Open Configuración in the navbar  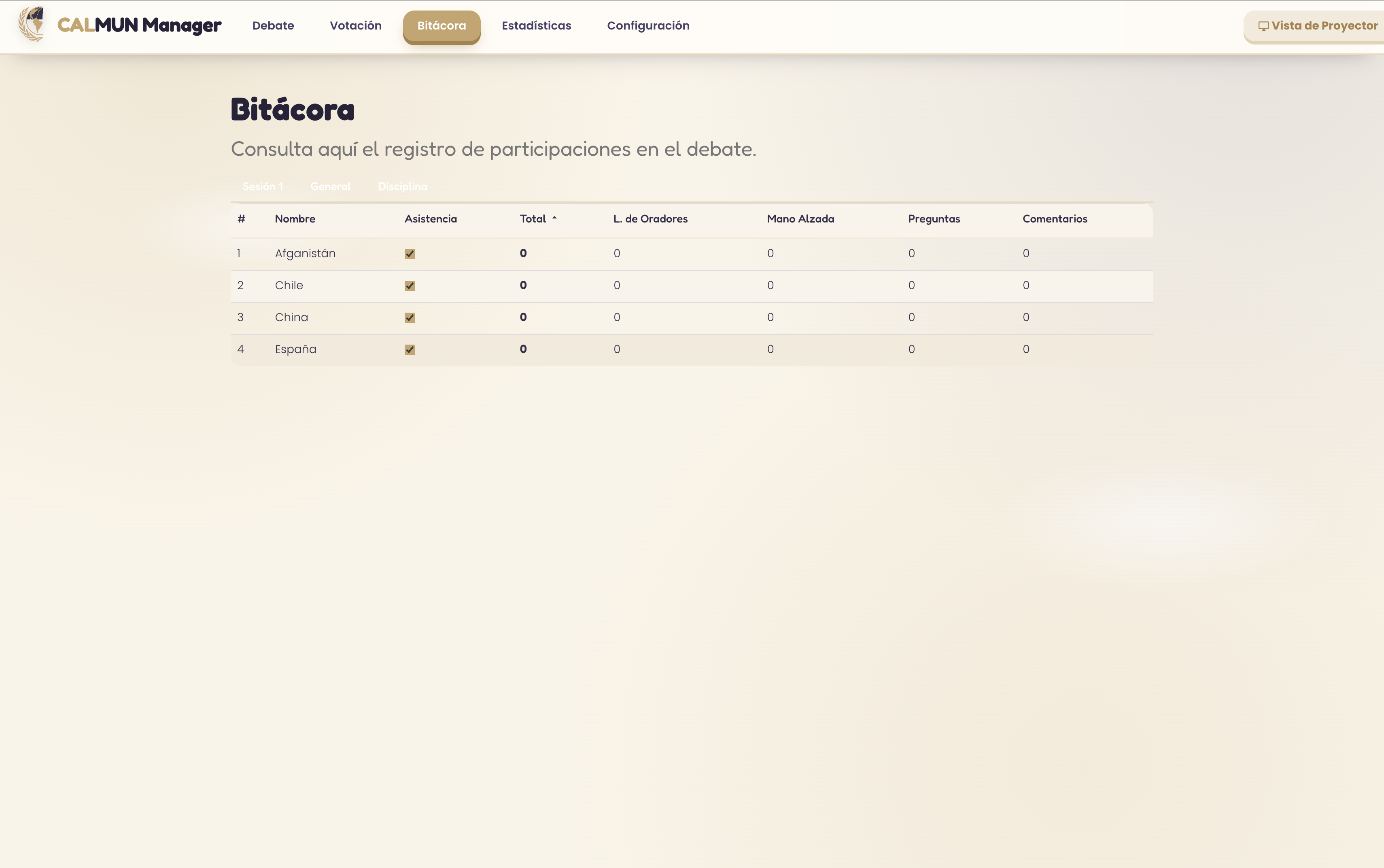click(x=648, y=25)
